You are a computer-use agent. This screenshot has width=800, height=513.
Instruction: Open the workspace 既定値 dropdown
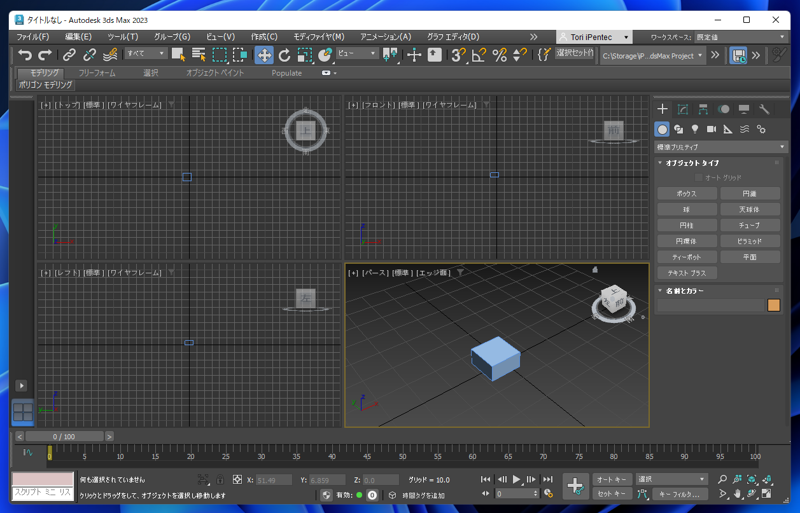coord(740,37)
